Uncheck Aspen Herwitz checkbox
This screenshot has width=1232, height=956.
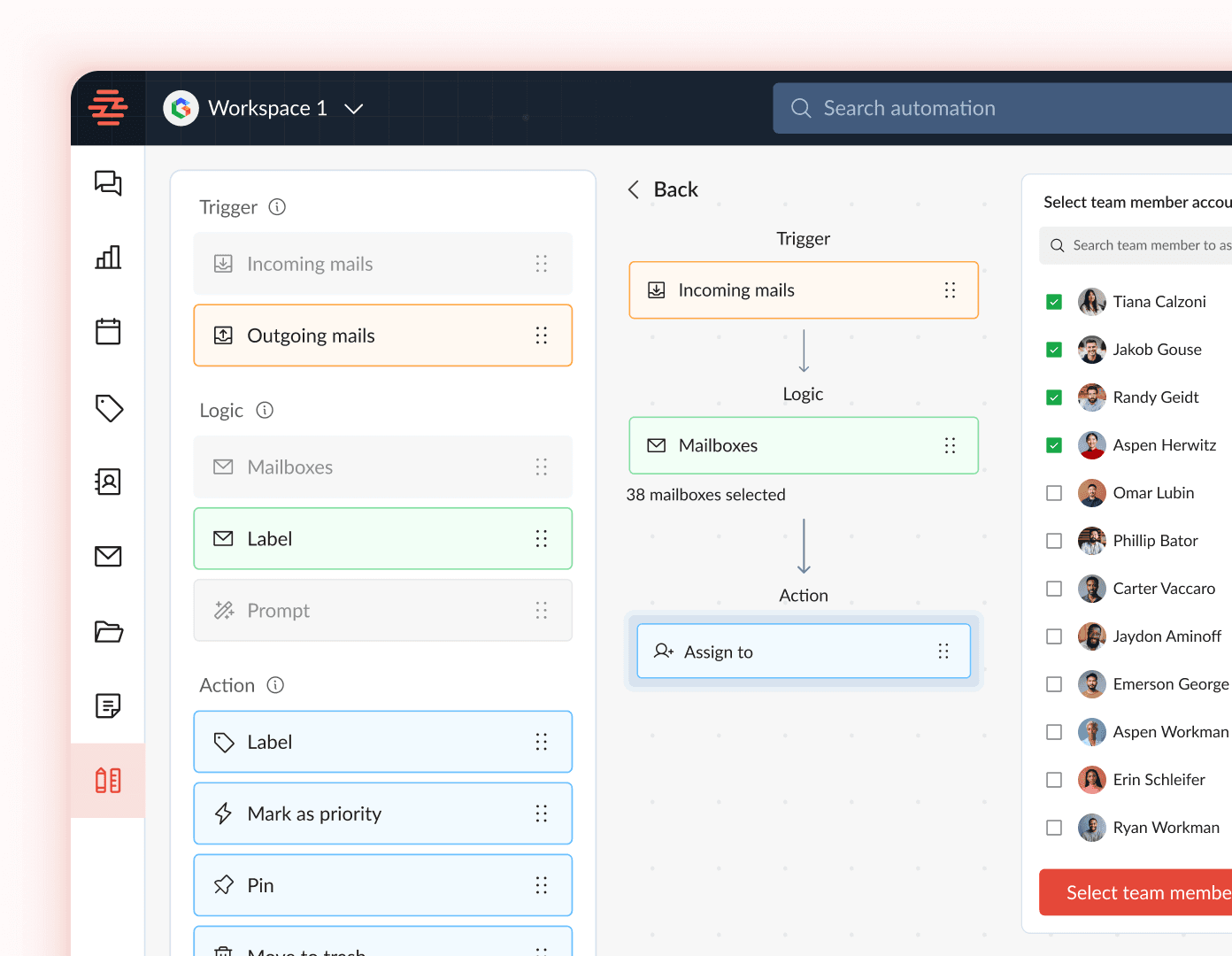pyautogui.click(x=1054, y=445)
